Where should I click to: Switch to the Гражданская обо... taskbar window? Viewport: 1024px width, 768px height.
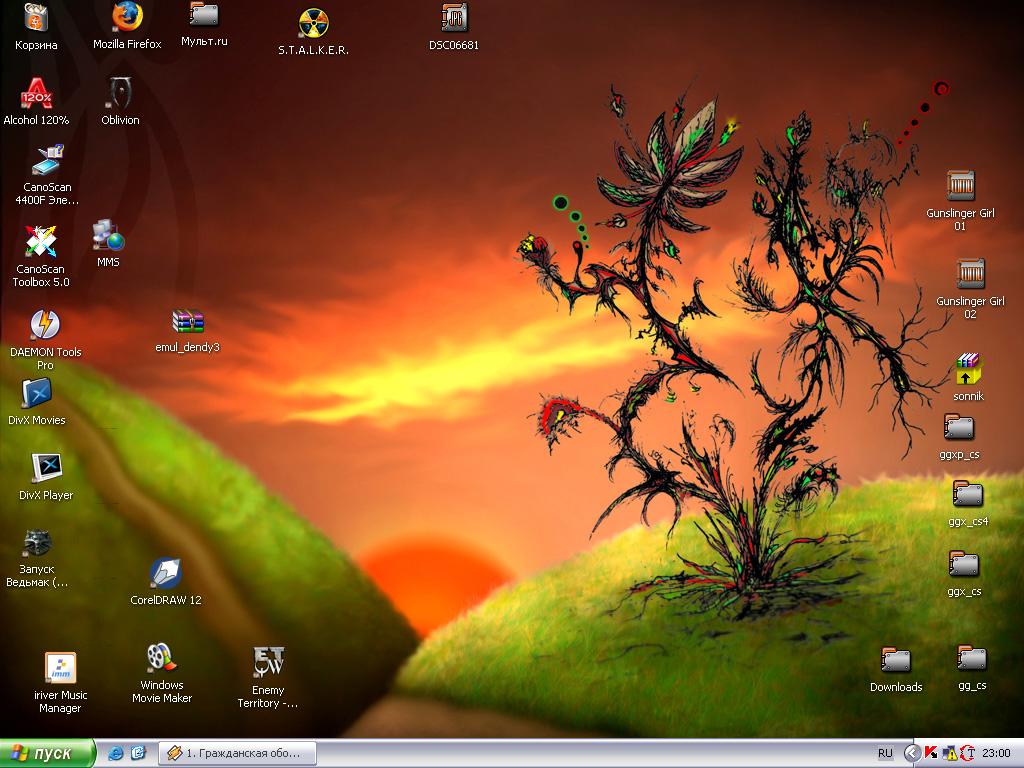coord(238,753)
